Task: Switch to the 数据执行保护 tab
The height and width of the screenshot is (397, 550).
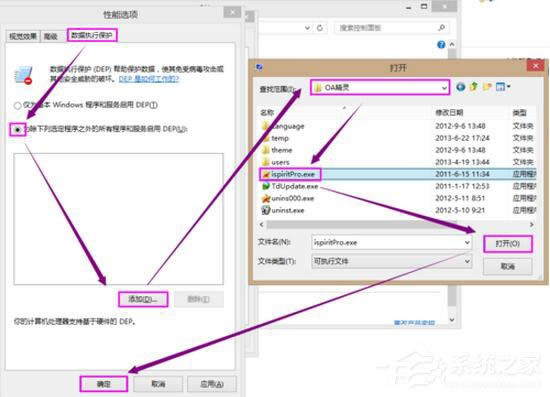Action: click(x=92, y=35)
